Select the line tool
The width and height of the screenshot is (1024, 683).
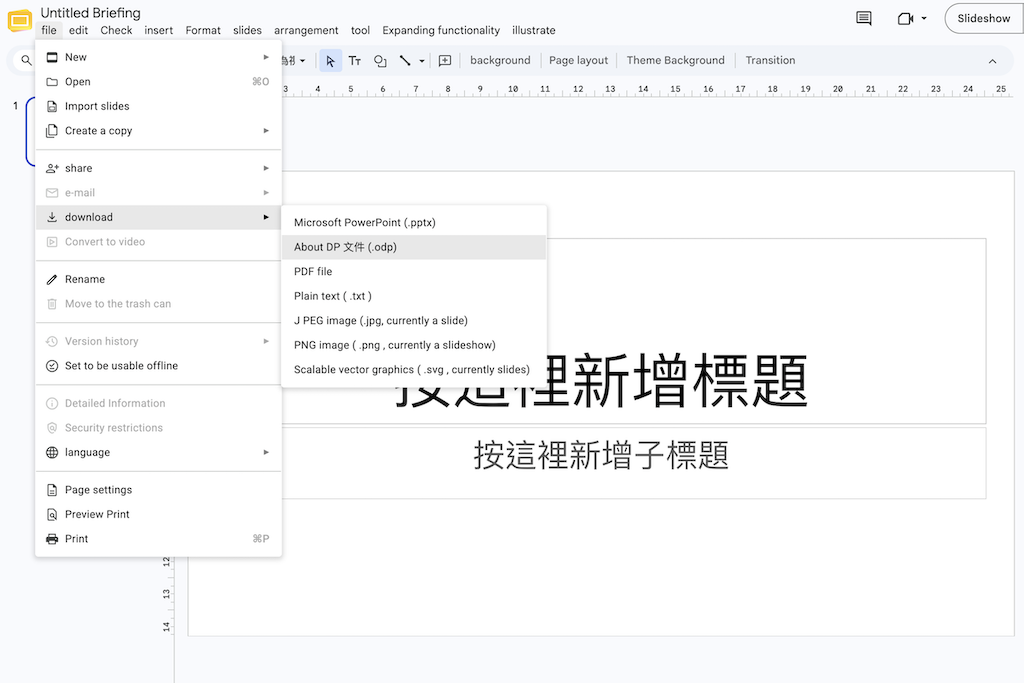pos(405,61)
